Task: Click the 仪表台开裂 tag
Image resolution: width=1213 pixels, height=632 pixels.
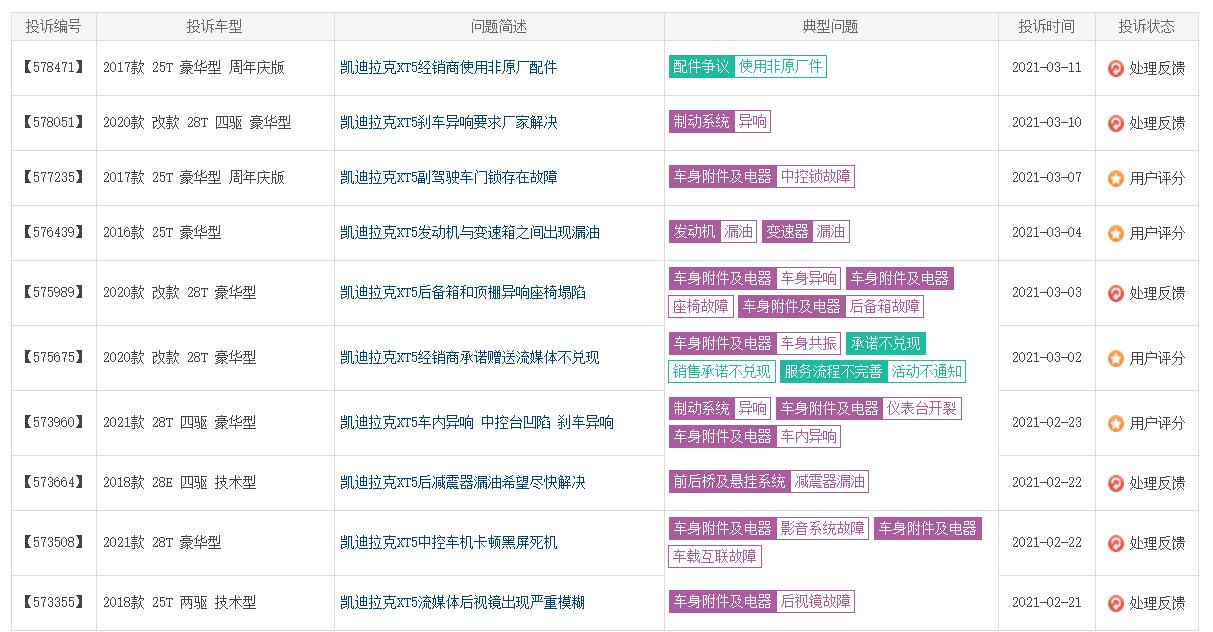Action: [x=922, y=408]
